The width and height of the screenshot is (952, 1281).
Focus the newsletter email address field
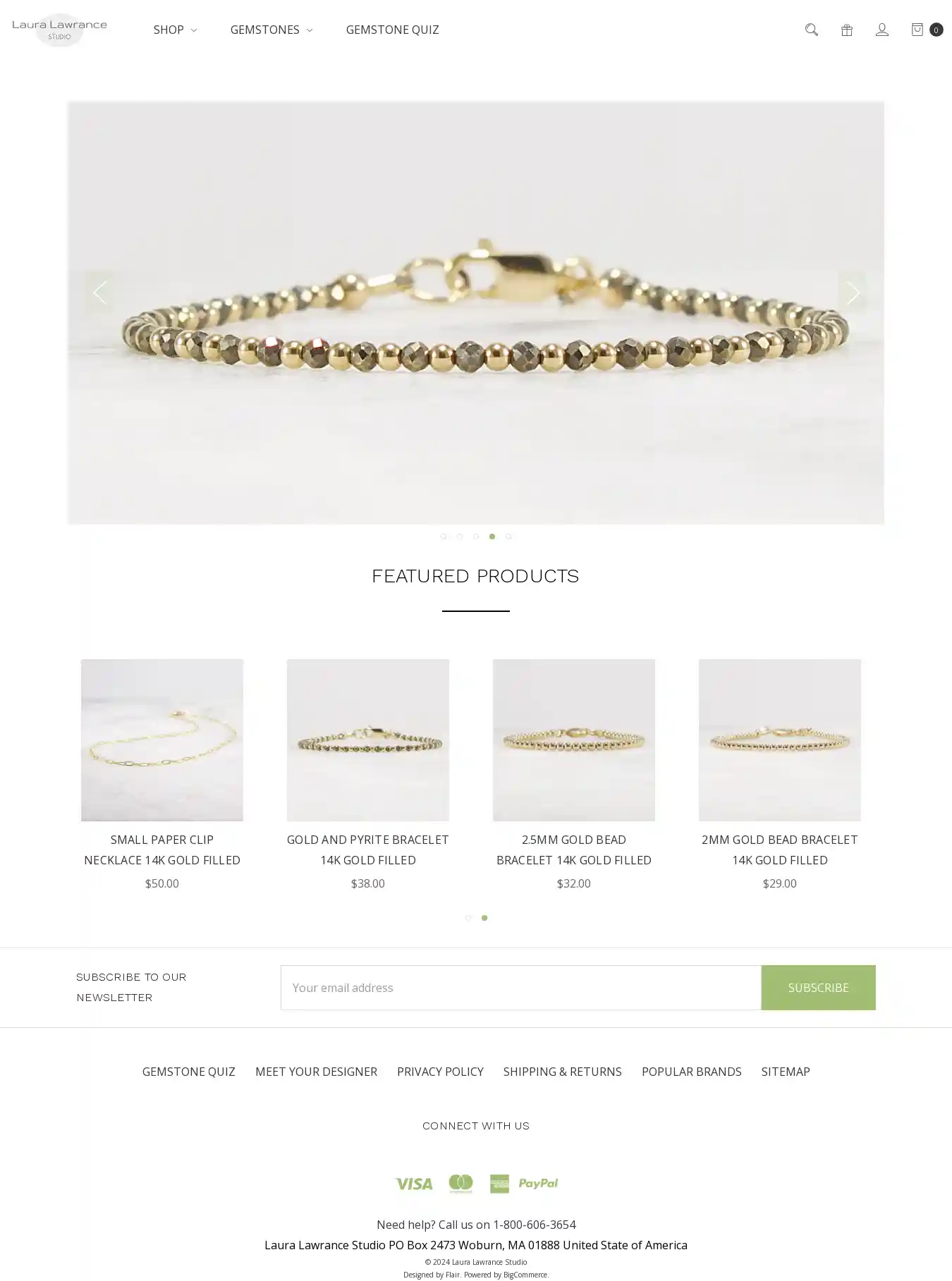pos(521,988)
